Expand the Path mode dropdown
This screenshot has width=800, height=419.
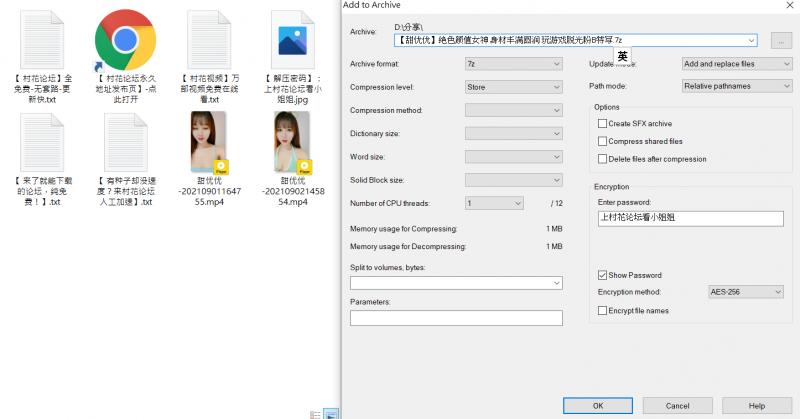(737, 86)
